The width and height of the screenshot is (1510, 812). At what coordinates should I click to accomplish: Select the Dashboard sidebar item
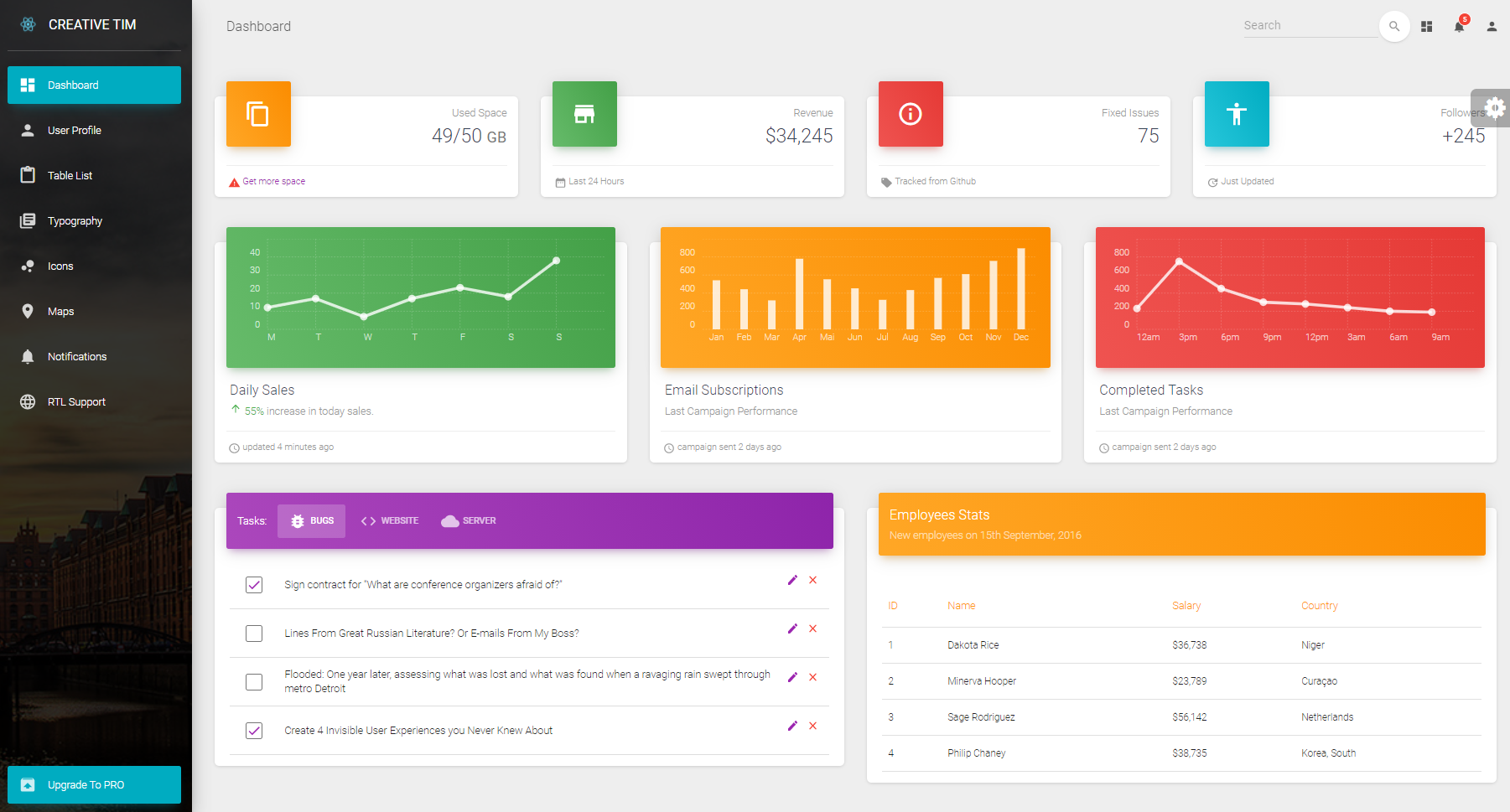[x=94, y=85]
